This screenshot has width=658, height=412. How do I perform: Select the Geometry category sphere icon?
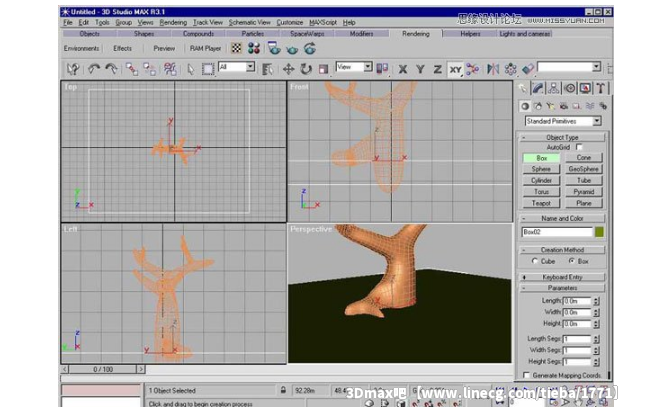525,106
